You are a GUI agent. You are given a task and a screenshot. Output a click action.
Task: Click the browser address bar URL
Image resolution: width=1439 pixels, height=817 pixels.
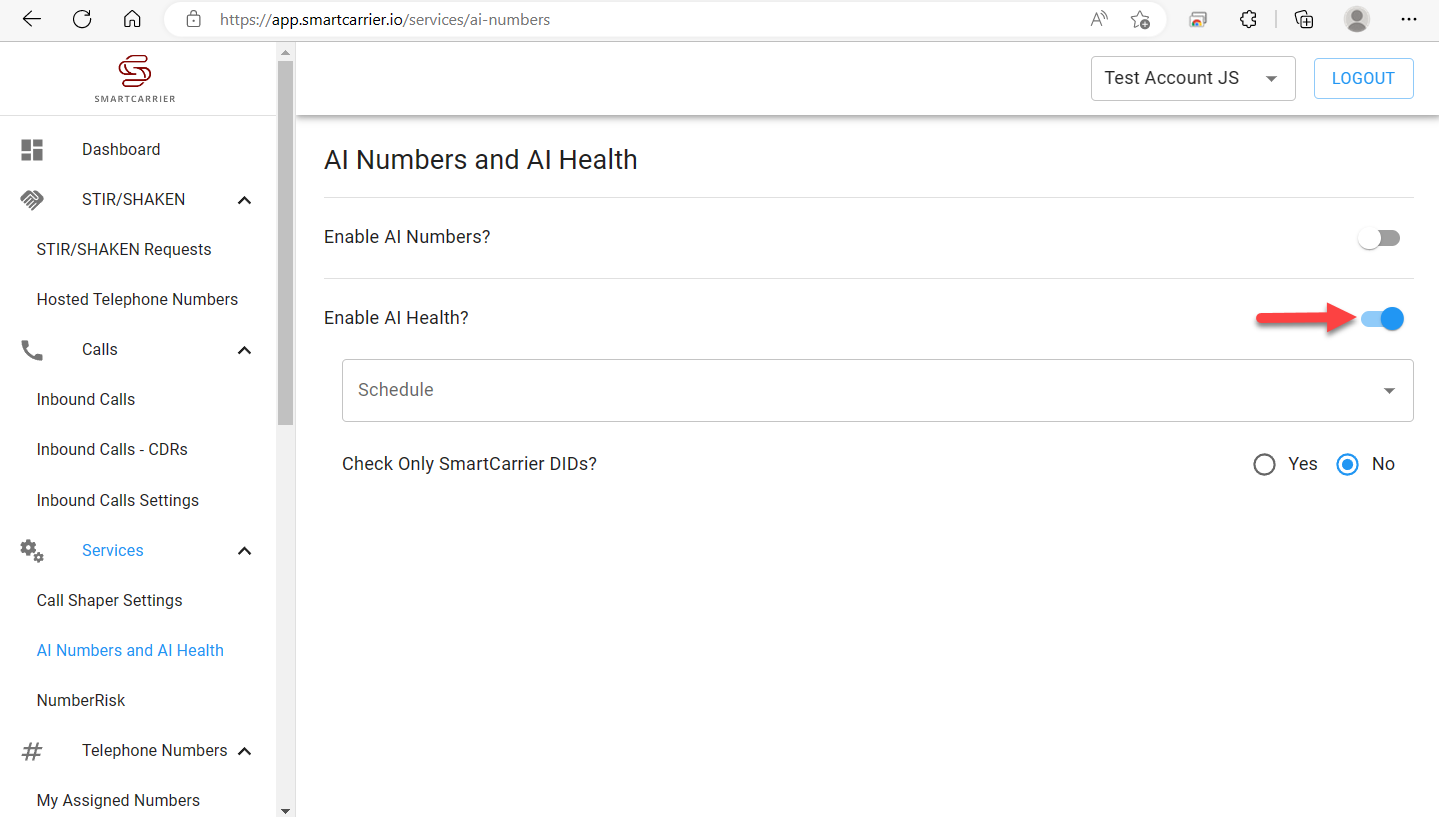point(385,19)
